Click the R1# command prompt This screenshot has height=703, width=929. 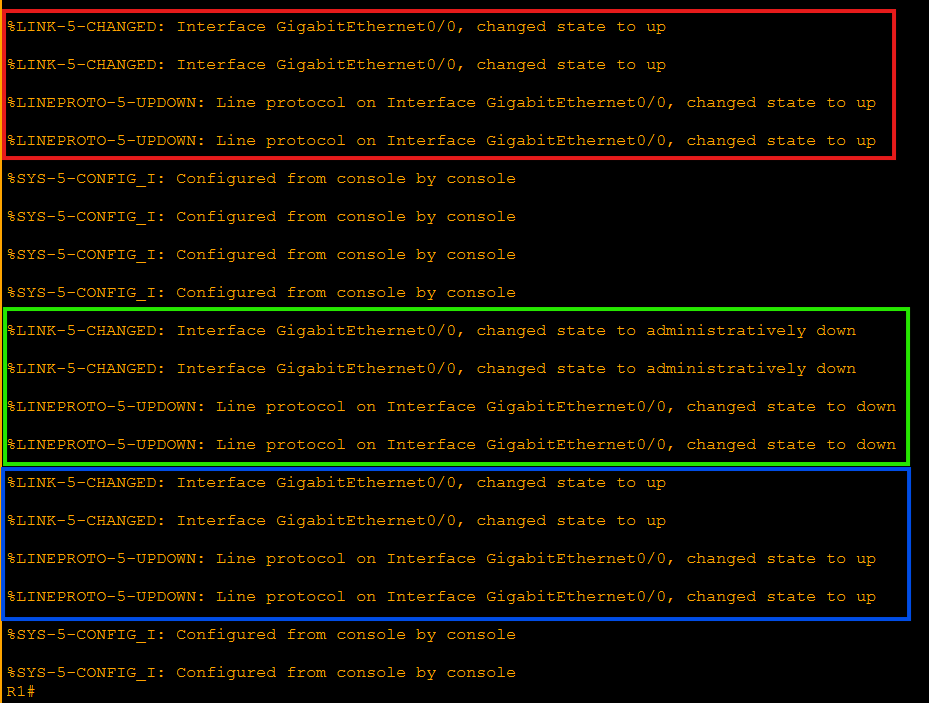pos(21,692)
